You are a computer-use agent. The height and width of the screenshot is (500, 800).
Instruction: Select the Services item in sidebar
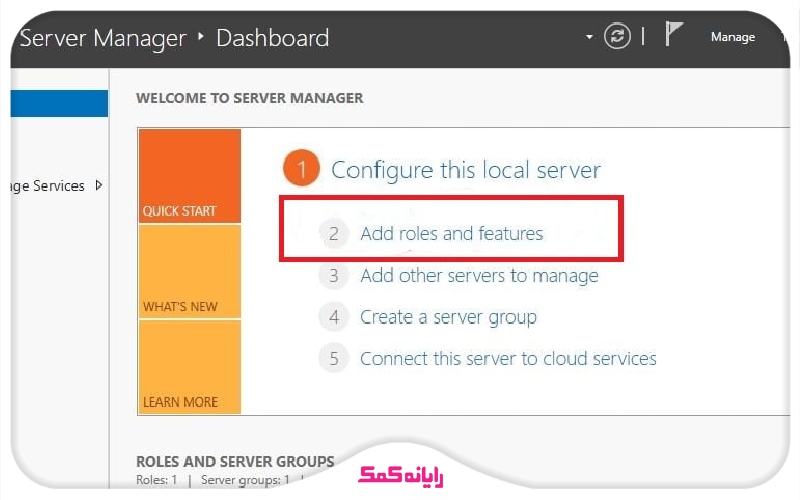tap(47, 186)
